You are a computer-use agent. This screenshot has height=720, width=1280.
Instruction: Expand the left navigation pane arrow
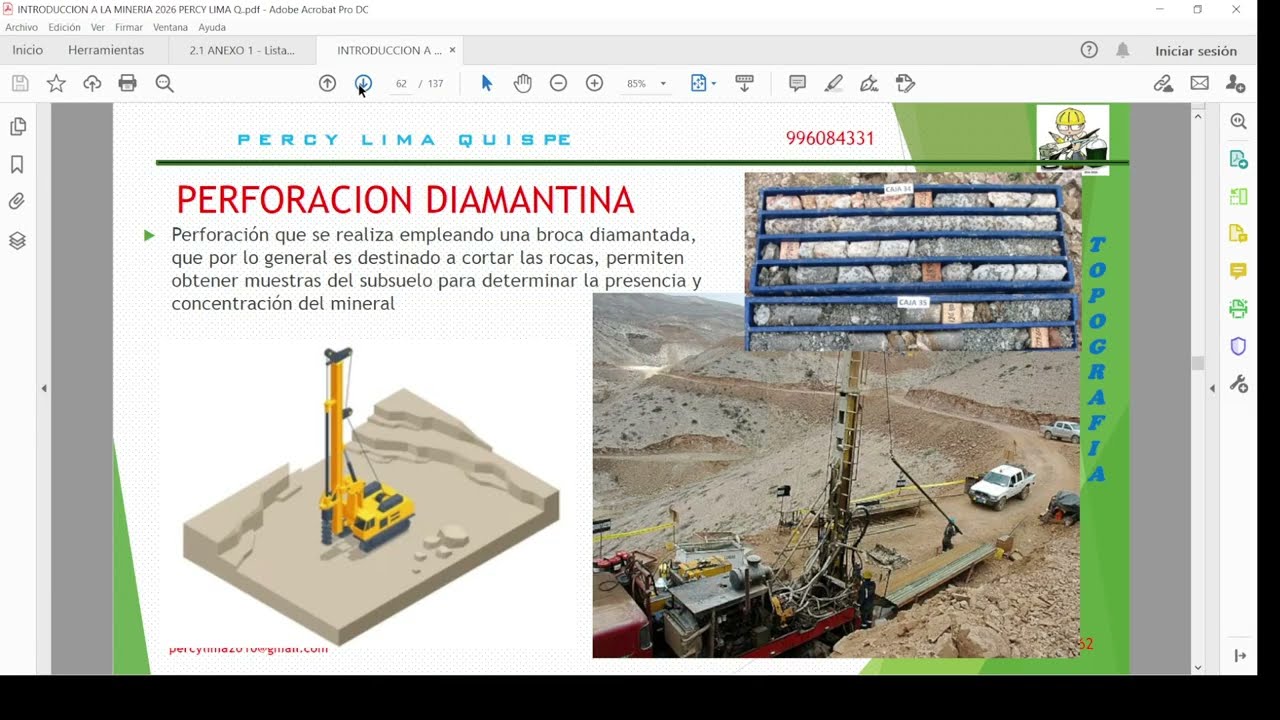point(44,388)
